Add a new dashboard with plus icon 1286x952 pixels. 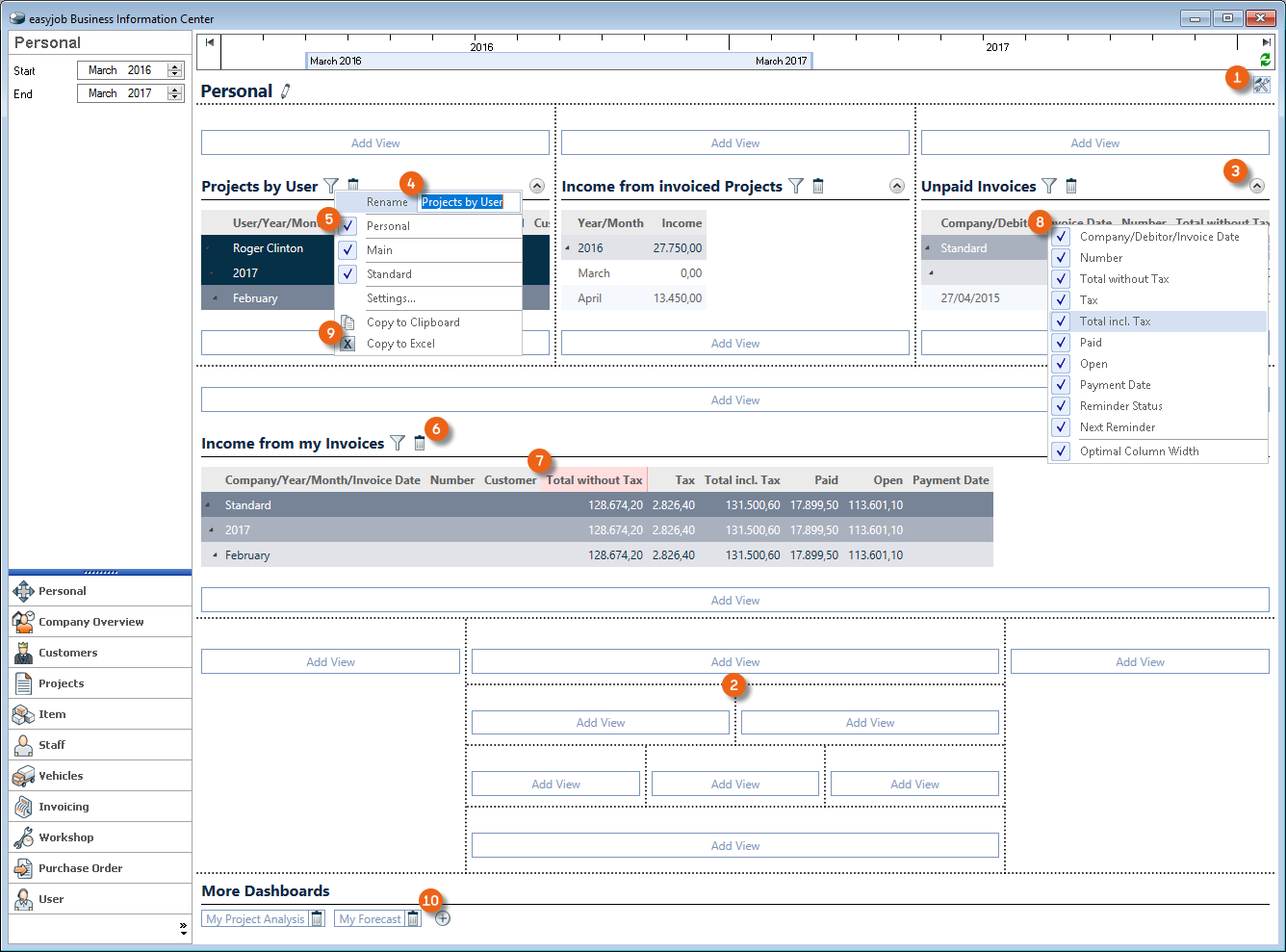443,918
